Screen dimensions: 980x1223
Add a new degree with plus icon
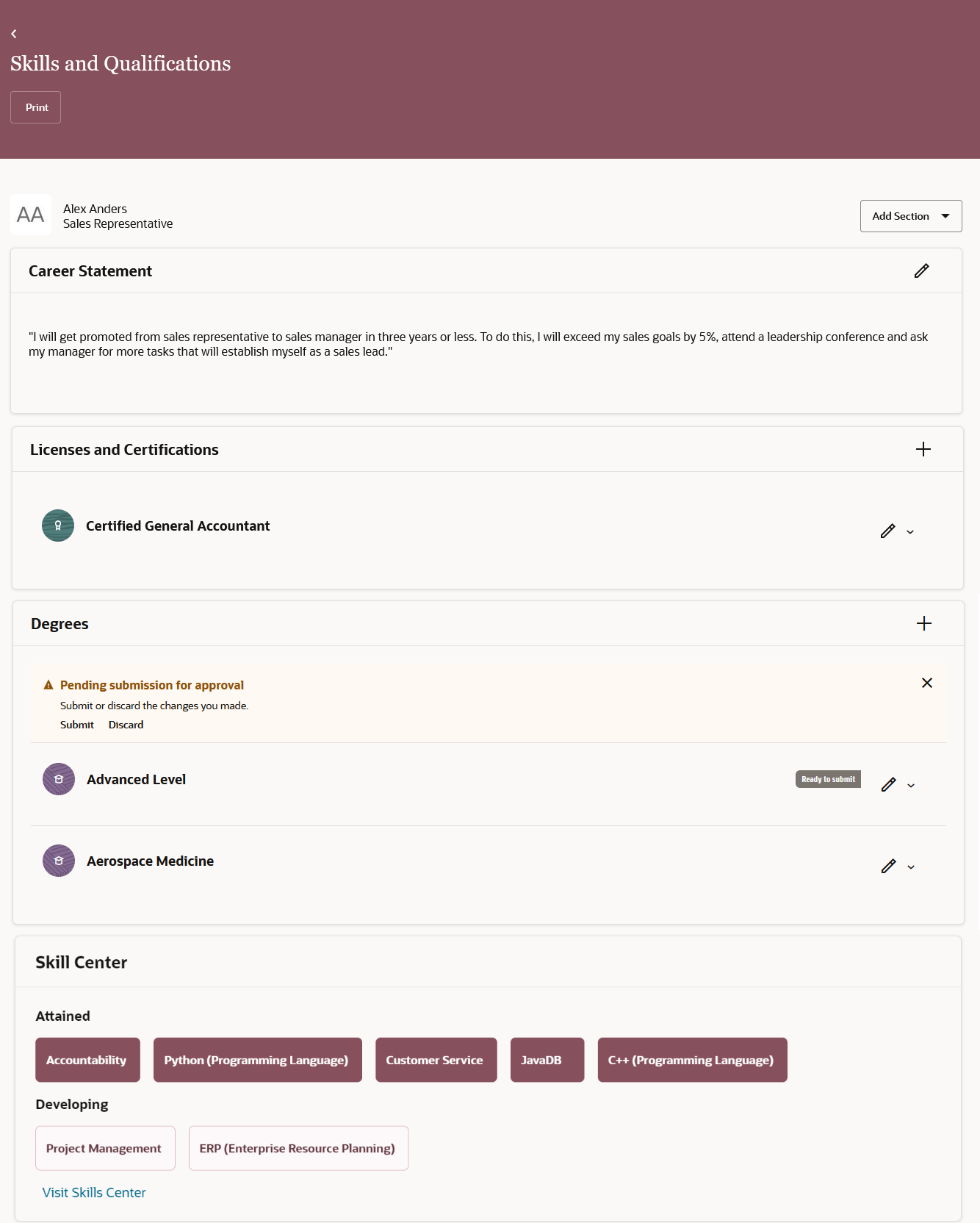(x=924, y=623)
